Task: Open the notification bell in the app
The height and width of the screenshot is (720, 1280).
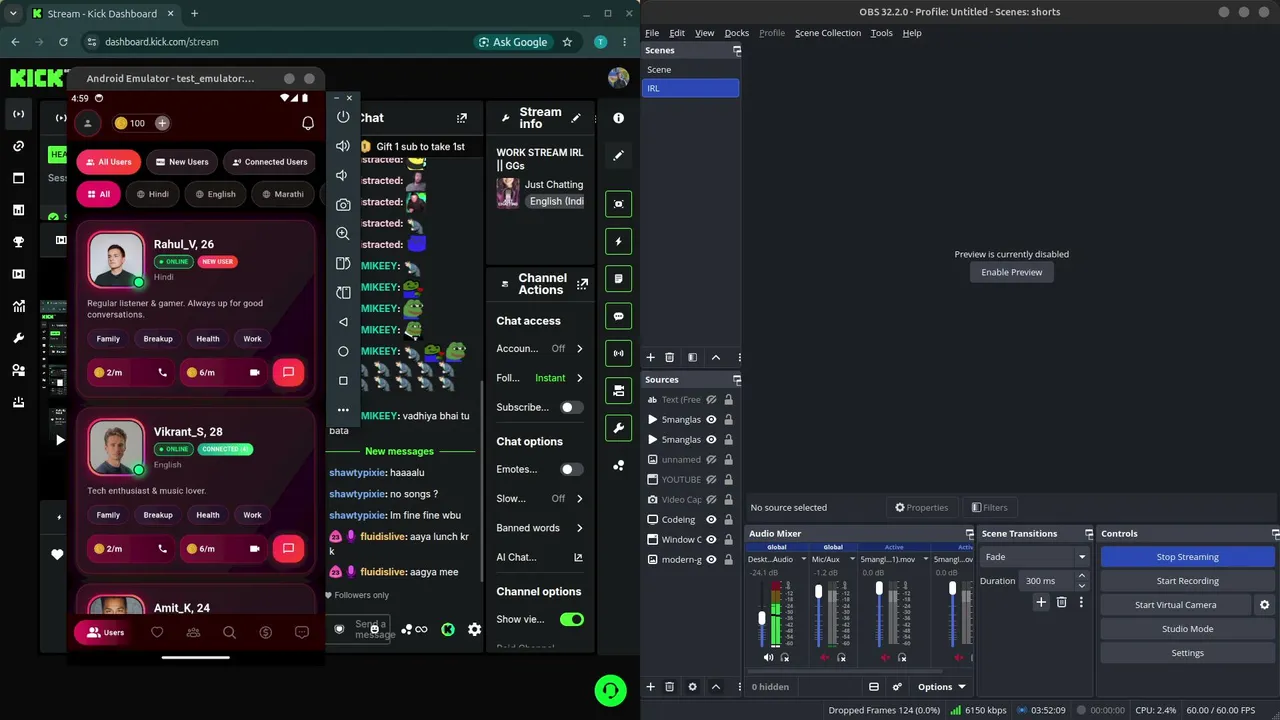Action: click(x=308, y=123)
